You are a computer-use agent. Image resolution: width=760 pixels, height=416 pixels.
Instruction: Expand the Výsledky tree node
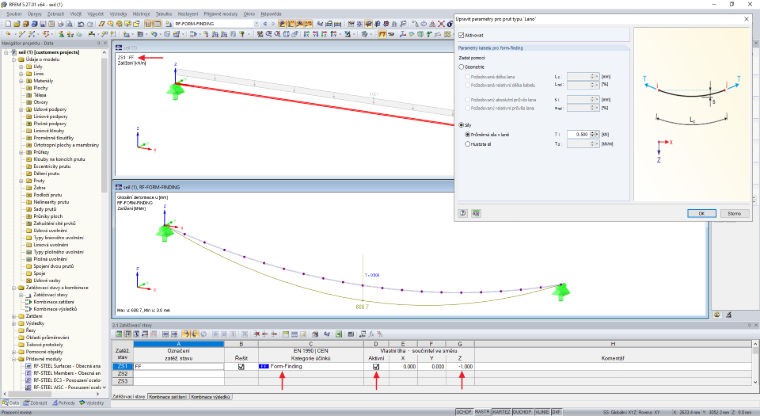(x=14, y=323)
